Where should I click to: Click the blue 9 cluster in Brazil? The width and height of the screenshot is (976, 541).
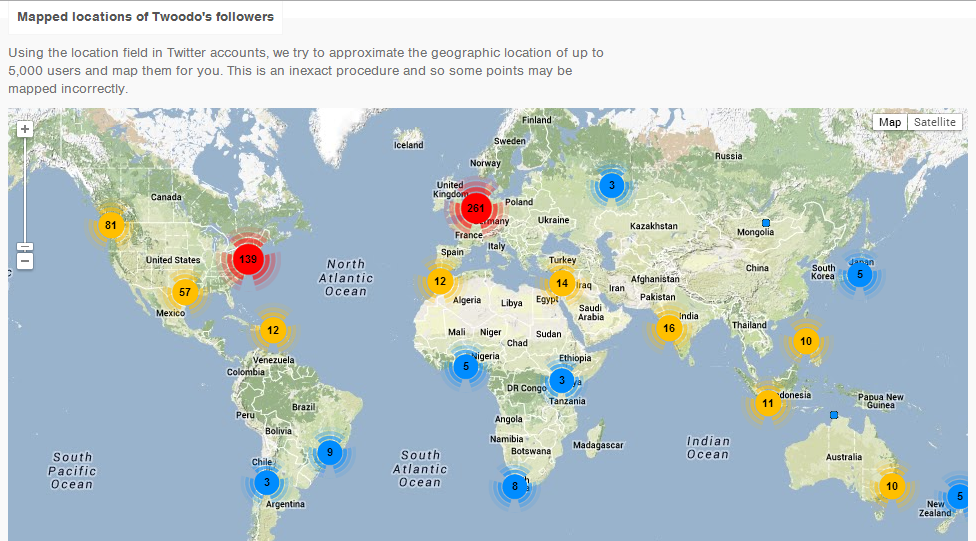[329, 452]
